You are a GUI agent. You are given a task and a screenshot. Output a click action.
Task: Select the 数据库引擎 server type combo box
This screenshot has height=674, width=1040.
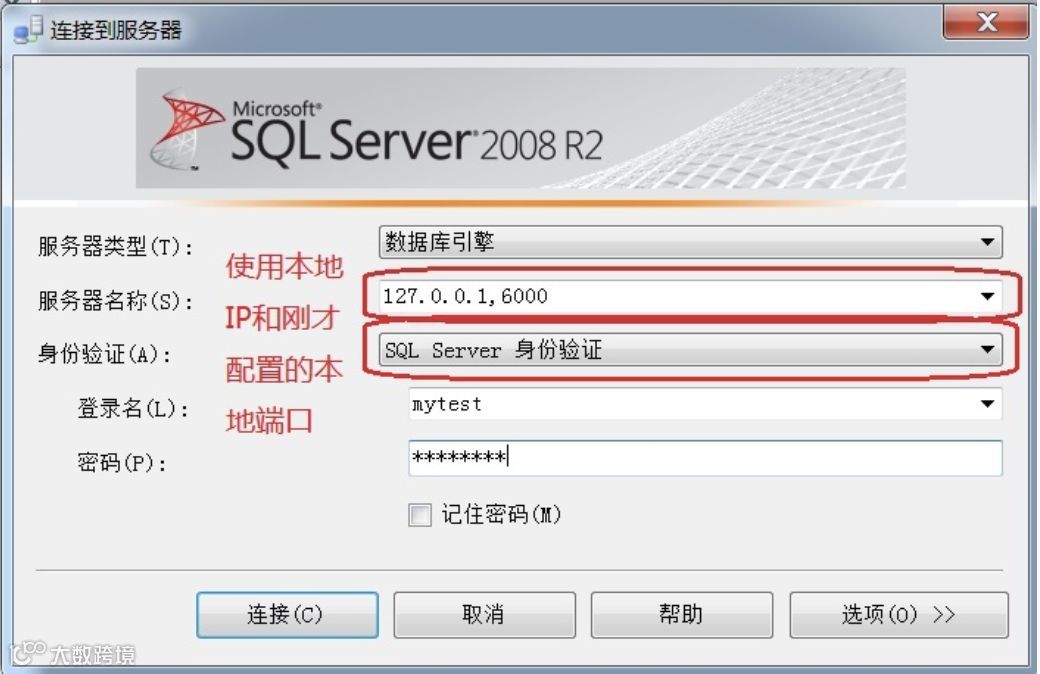[690, 242]
